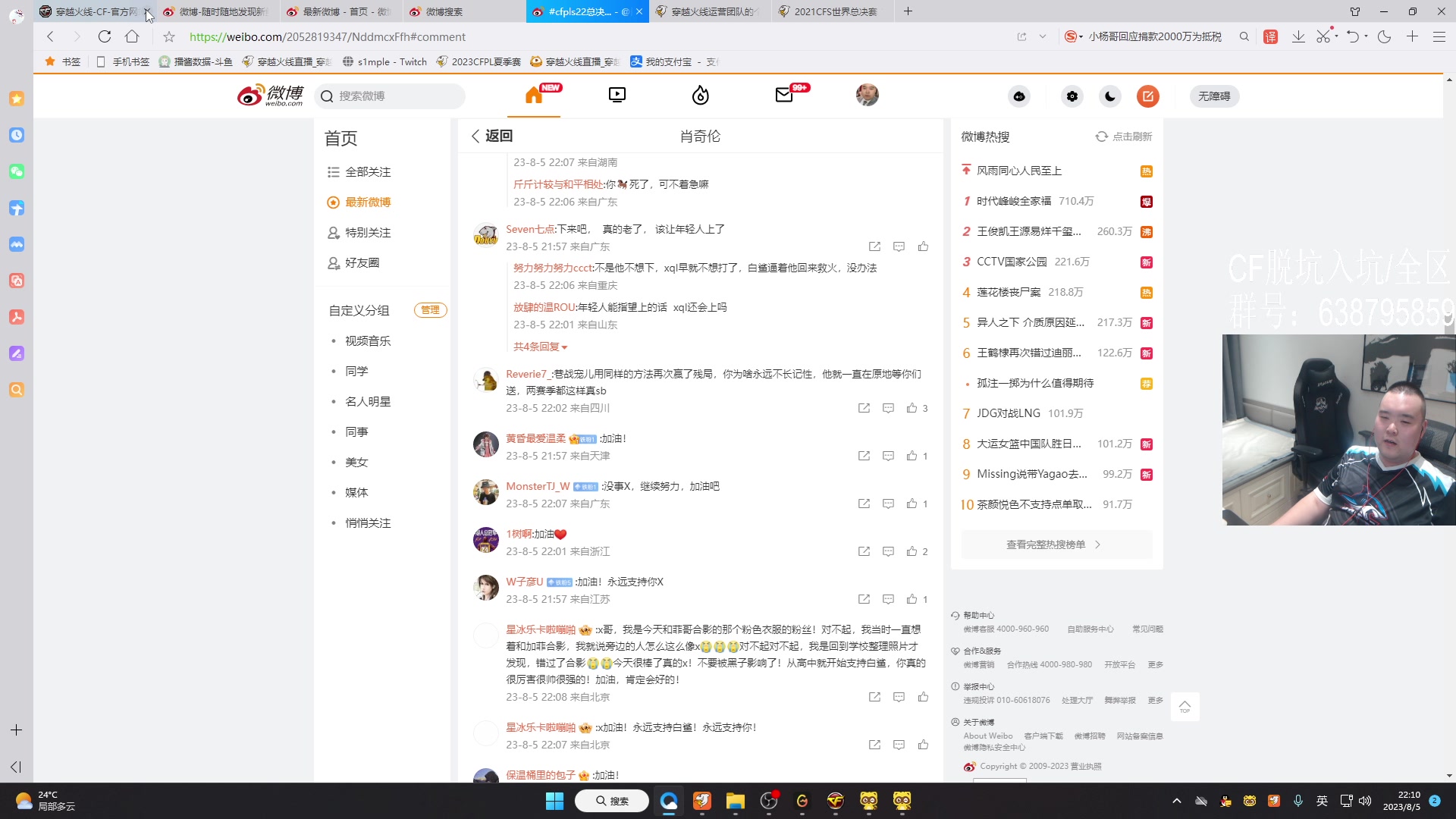Image resolution: width=1456 pixels, height=819 pixels.
Task: Enable 无障碍 accessibility mode
Action: pos(1214,96)
